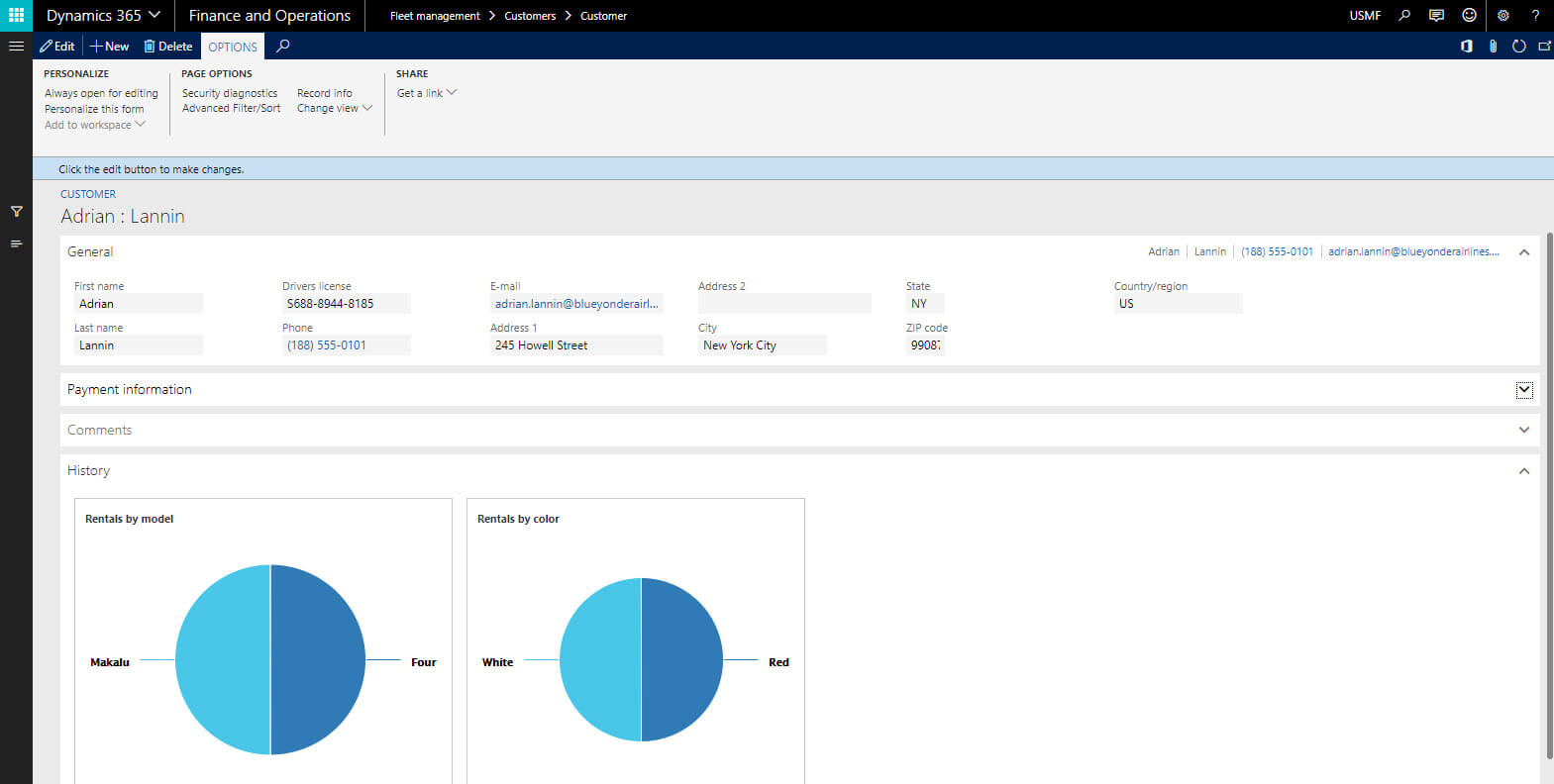
Task: Click 'Adrian : Lannin' customer title
Action: click(x=123, y=216)
